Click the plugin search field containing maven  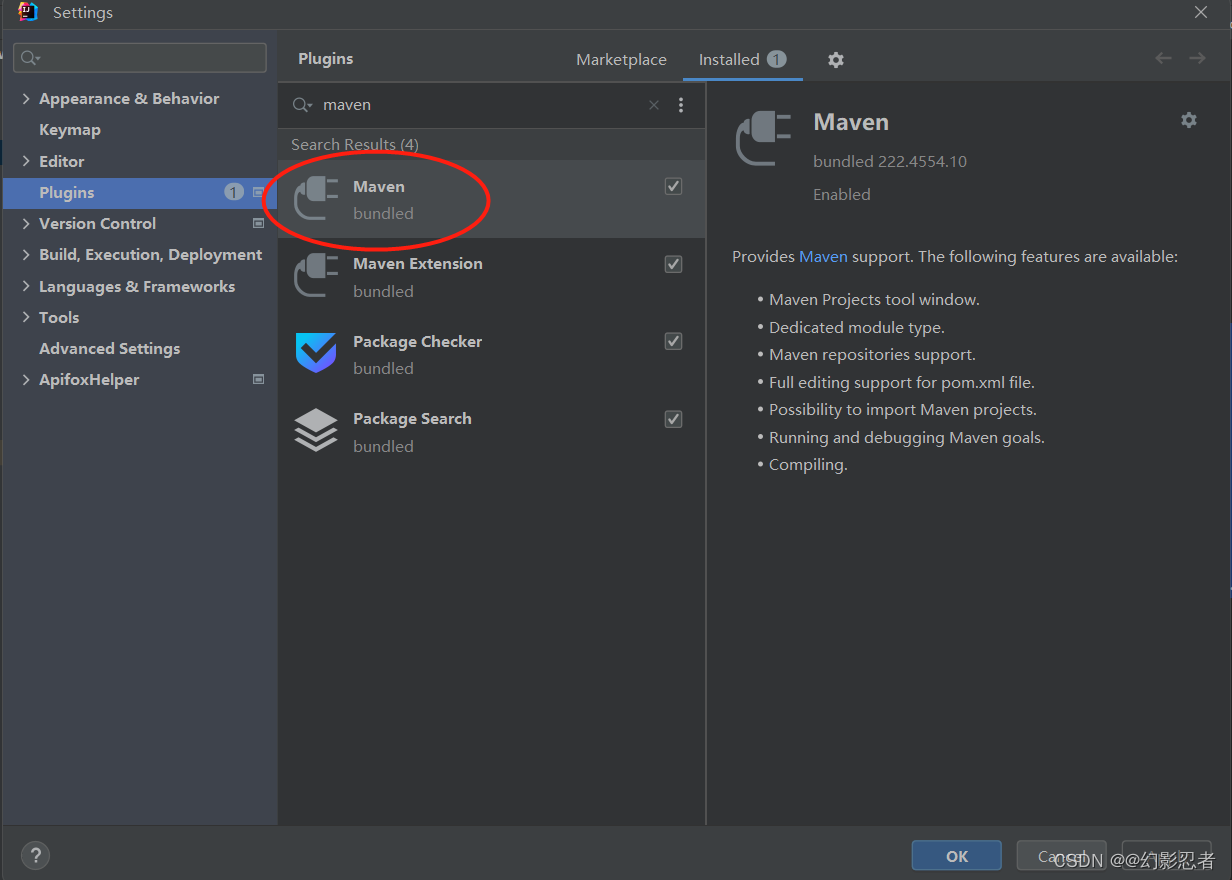pos(485,105)
